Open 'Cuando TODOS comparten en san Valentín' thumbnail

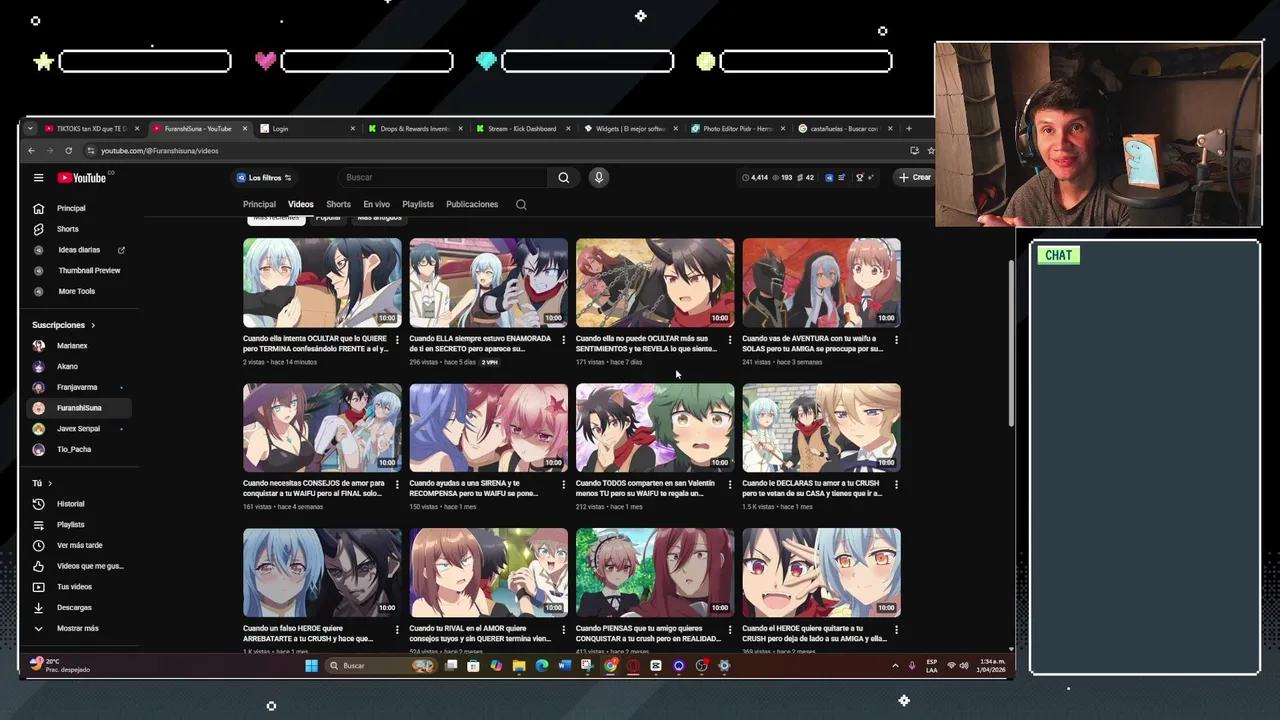pyautogui.click(x=655, y=427)
